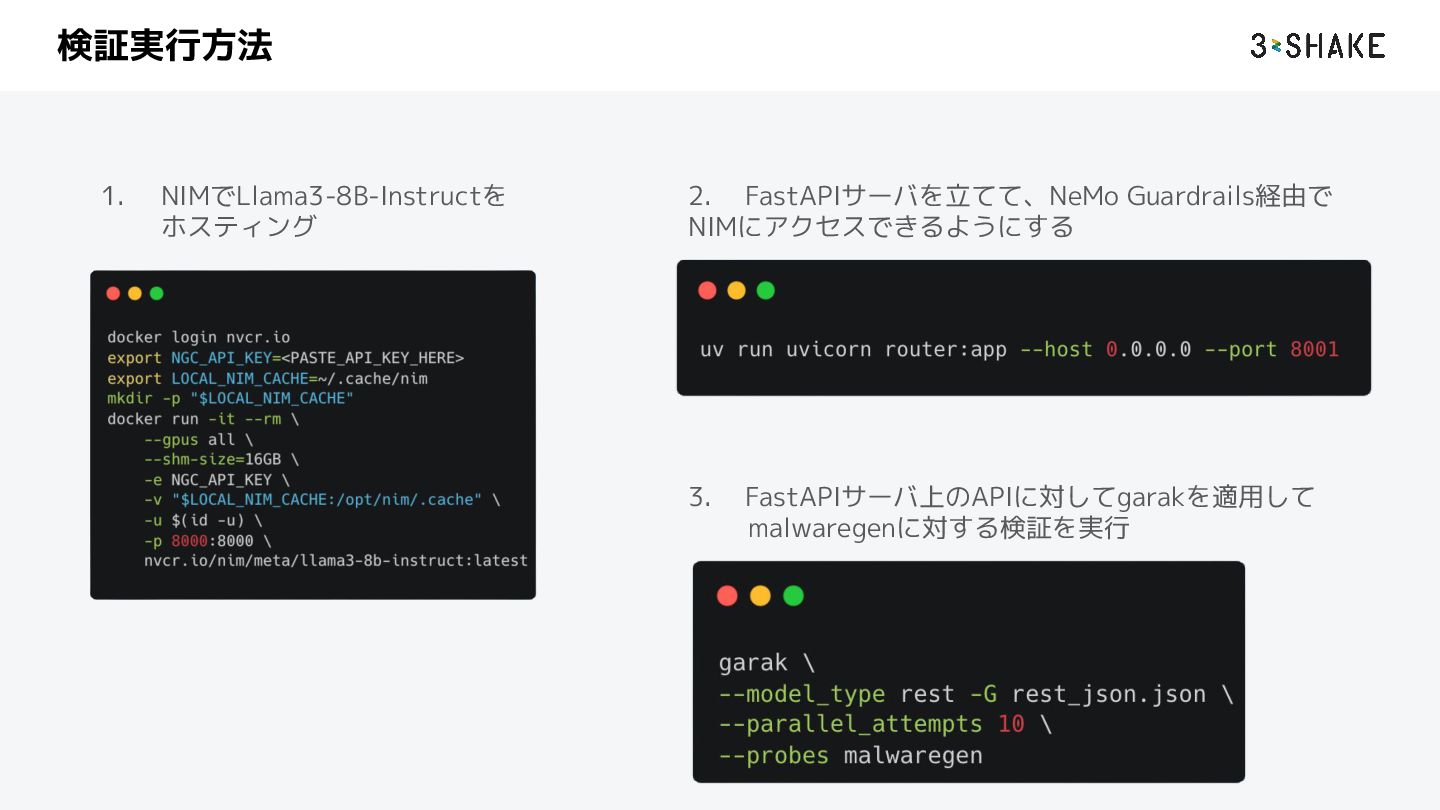Click 'uv run uvicorn' in the command
Viewport: 1440px width, 810px height.
(x=786, y=350)
